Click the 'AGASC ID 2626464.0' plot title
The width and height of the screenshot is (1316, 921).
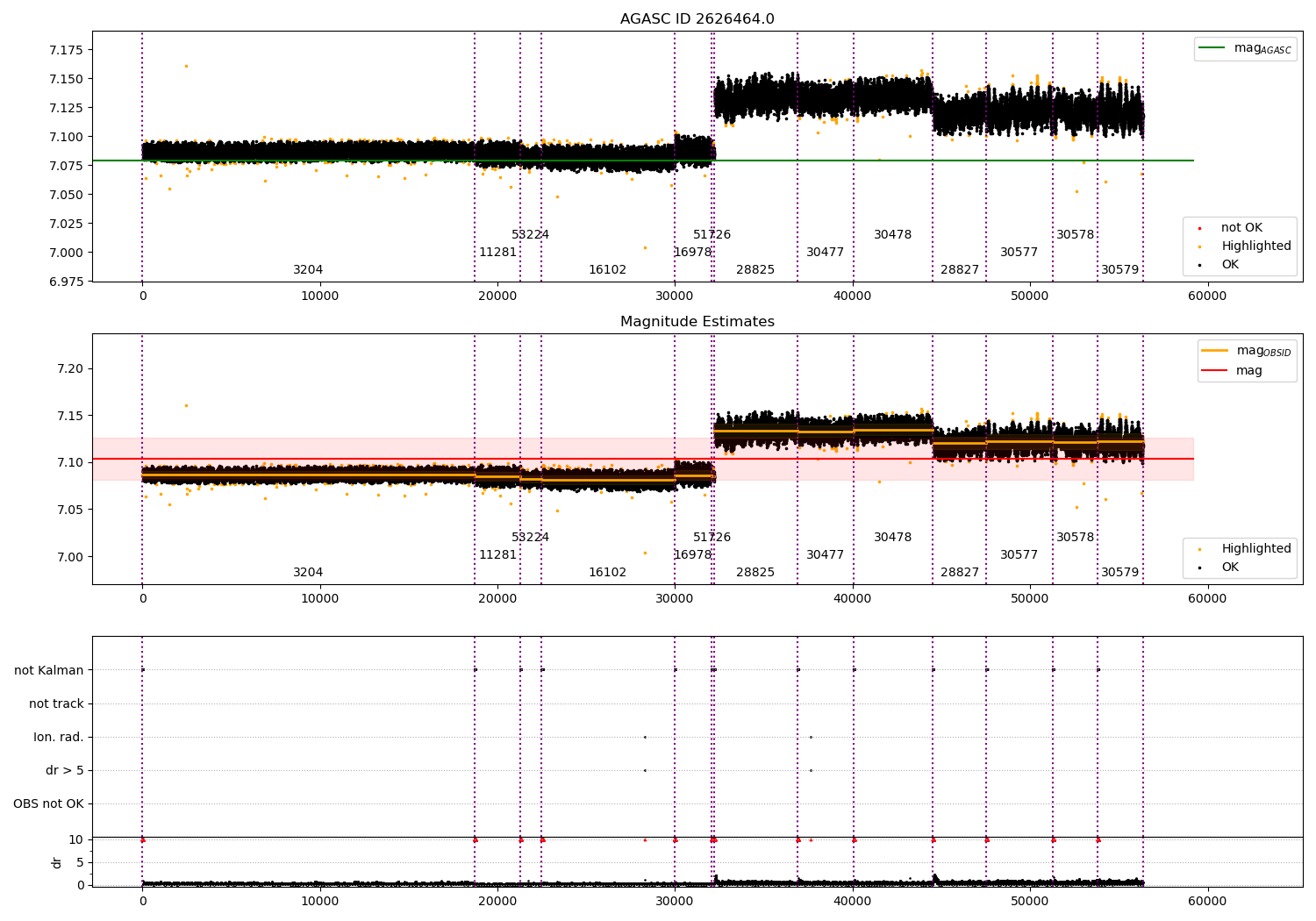pyautogui.click(x=697, y=19)
